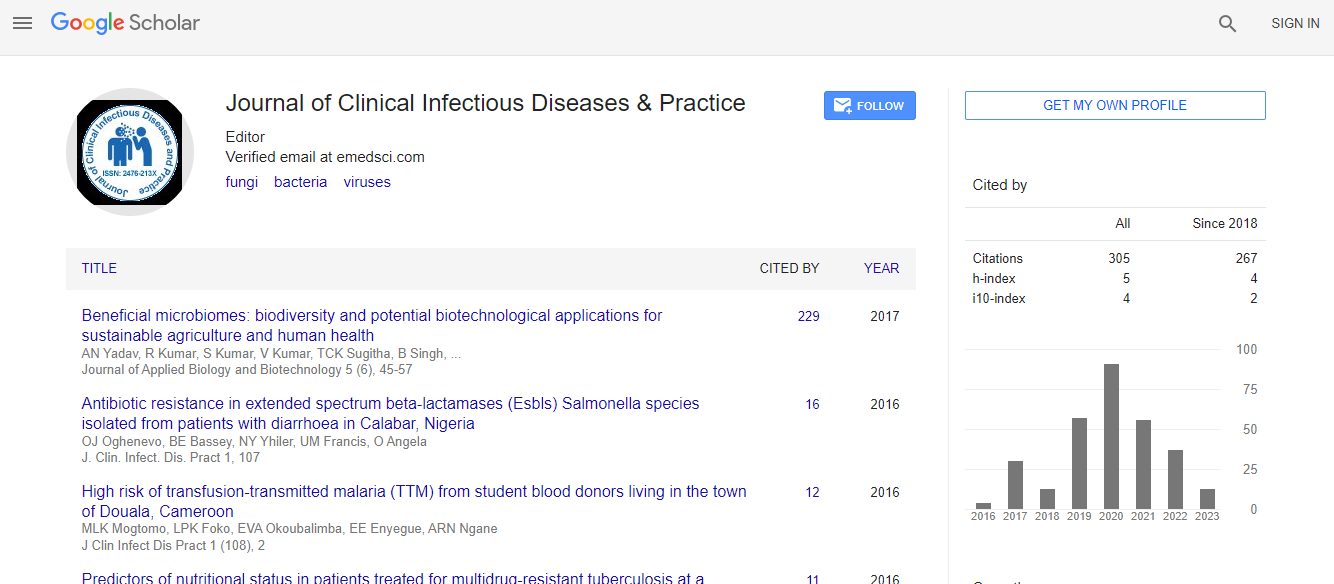1334x584 pixels.
Task: Open the hamburger main menu
Action: click(x=23, y=23)
